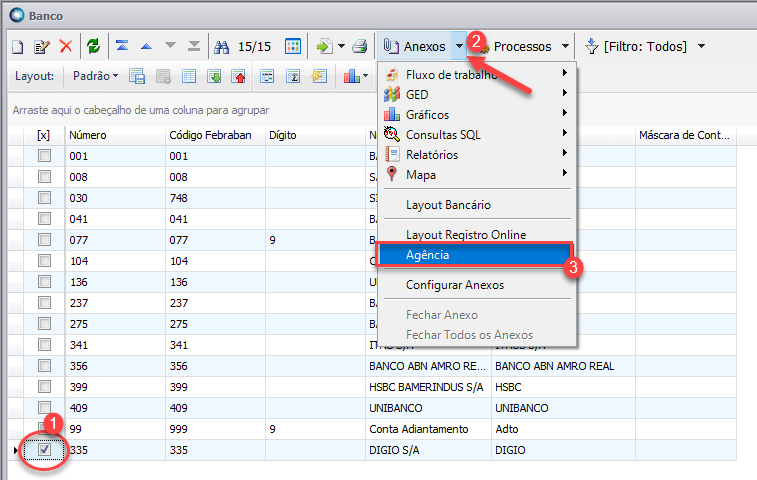This screenshot has height=480, width=757.
Task: Click the Máscara de Cont... column header
Action: click(686, 135)
